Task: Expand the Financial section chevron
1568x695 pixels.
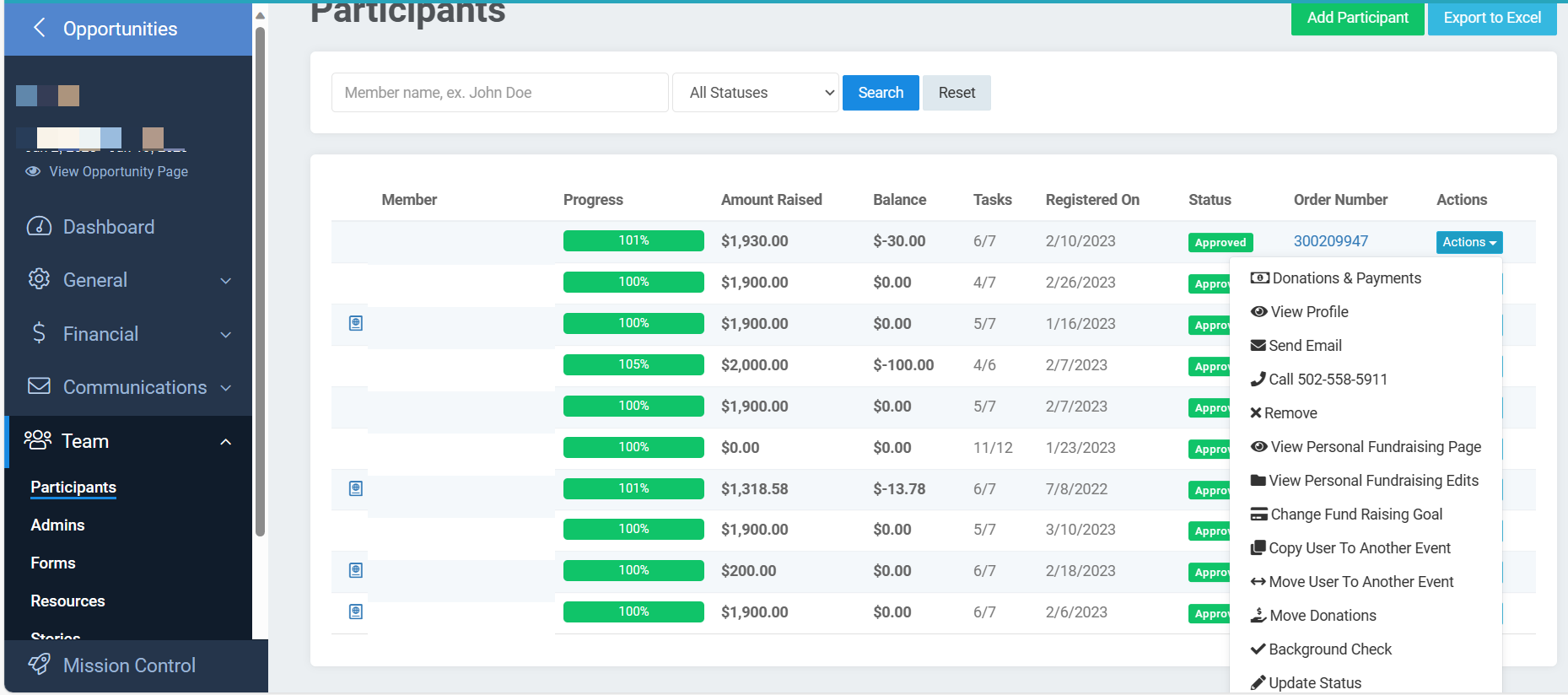Action: click(x=225, y=334)
